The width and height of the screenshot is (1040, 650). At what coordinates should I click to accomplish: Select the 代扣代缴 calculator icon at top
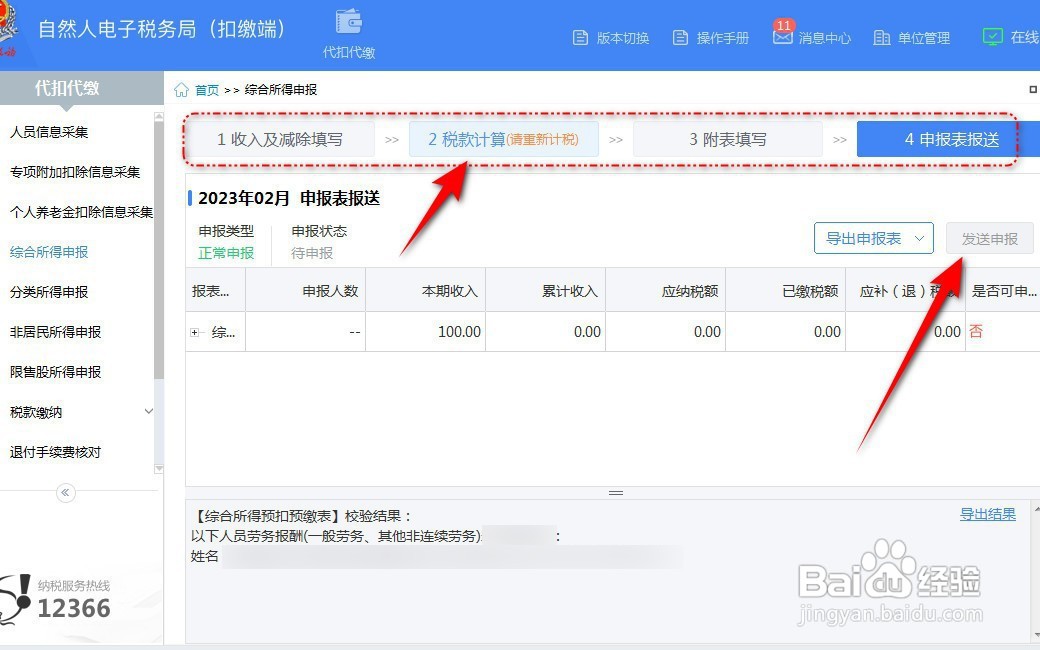tap(347, 22)
